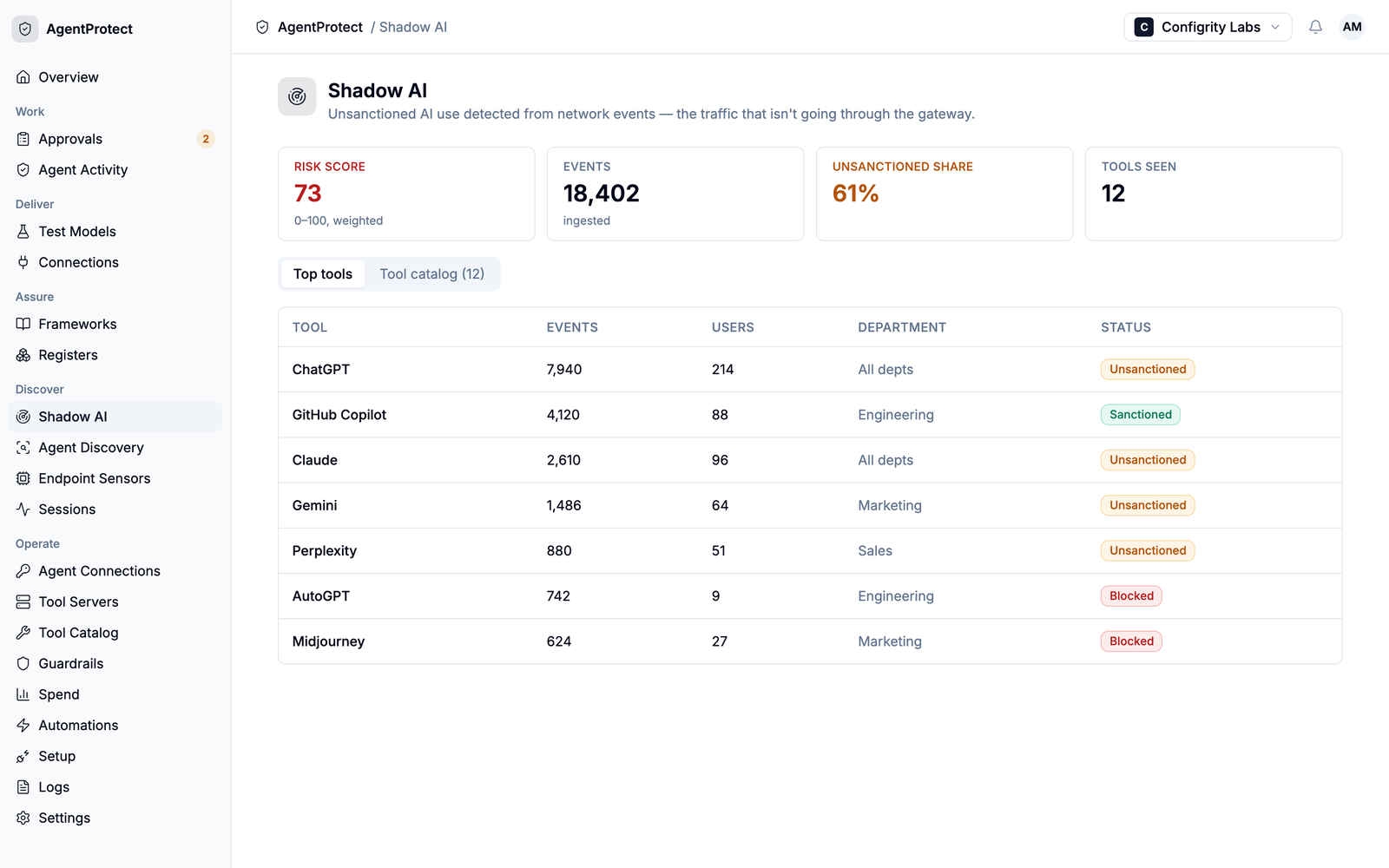Click the Sessions activity pulse icon
Viewport: 1389px width, 868px height.
point(23,510)
